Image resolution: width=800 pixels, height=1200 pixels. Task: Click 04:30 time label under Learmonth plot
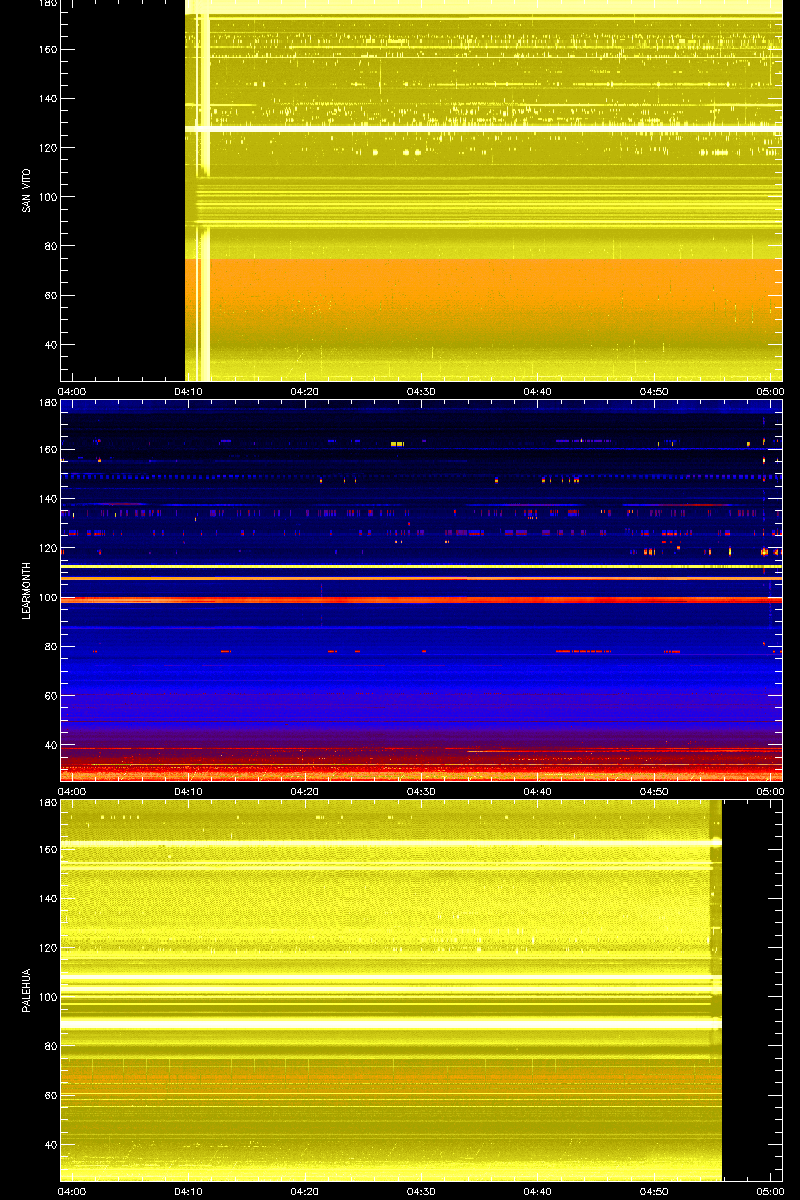point(421,791)
